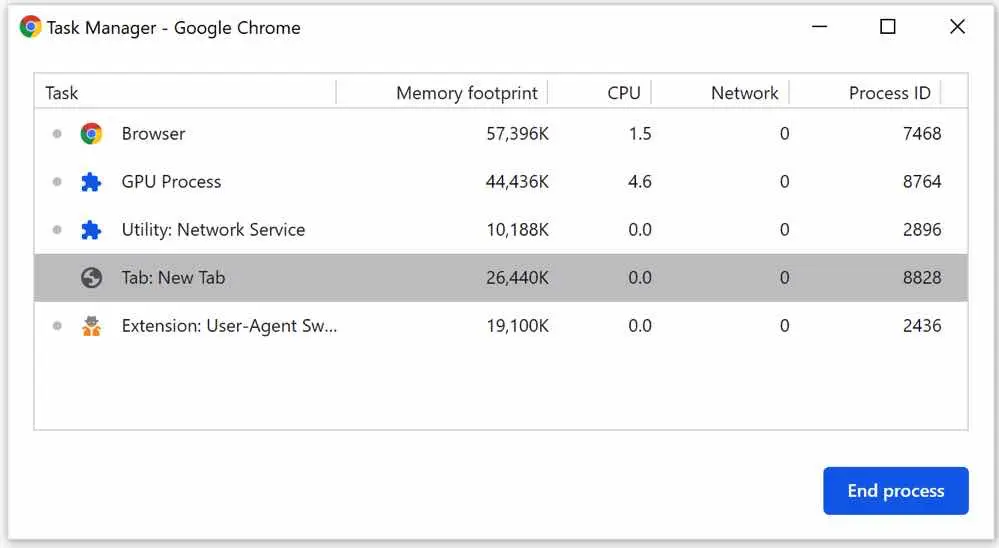Viewport: 999px width, 548px height.
Task: Sort by Network column header
Action: pos(744,93)
